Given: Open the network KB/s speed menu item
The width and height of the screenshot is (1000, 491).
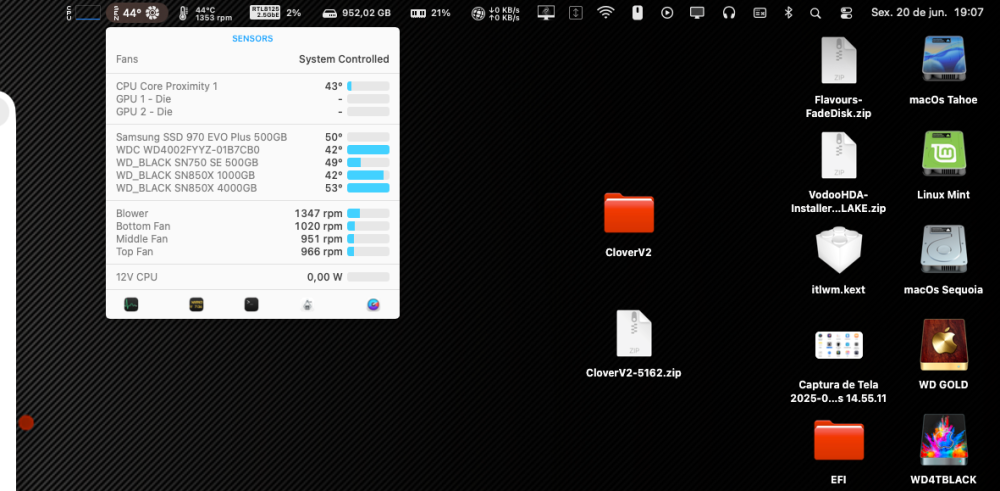Looking at the screenshot, I should click(496, 13).
